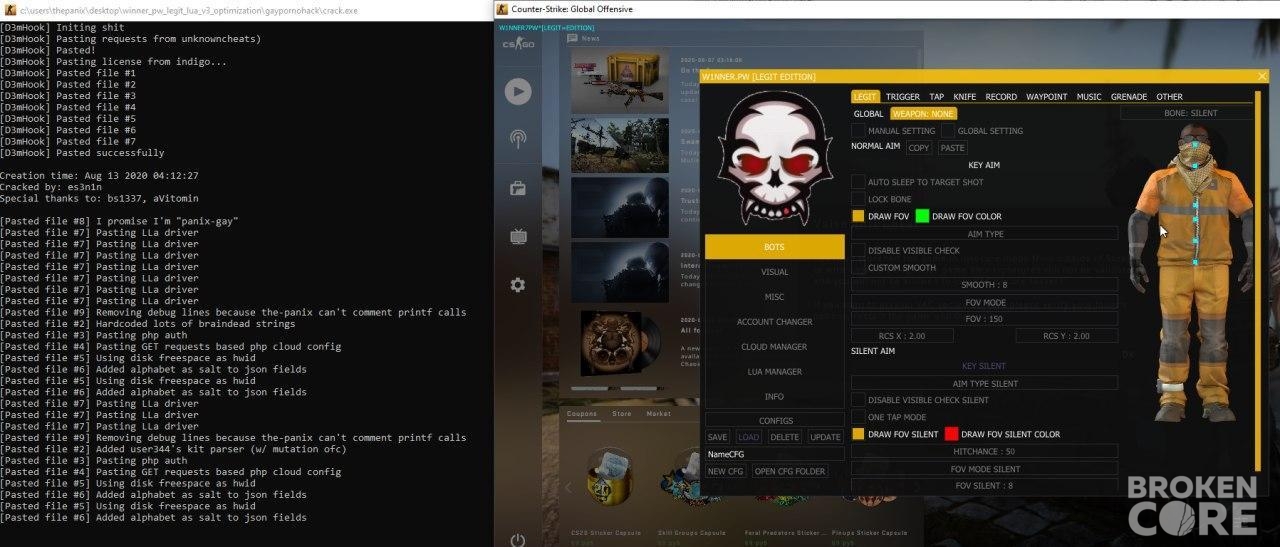Open CS:GO settings gear icon
Screen dimensions: 1280x547
(518, 285)
